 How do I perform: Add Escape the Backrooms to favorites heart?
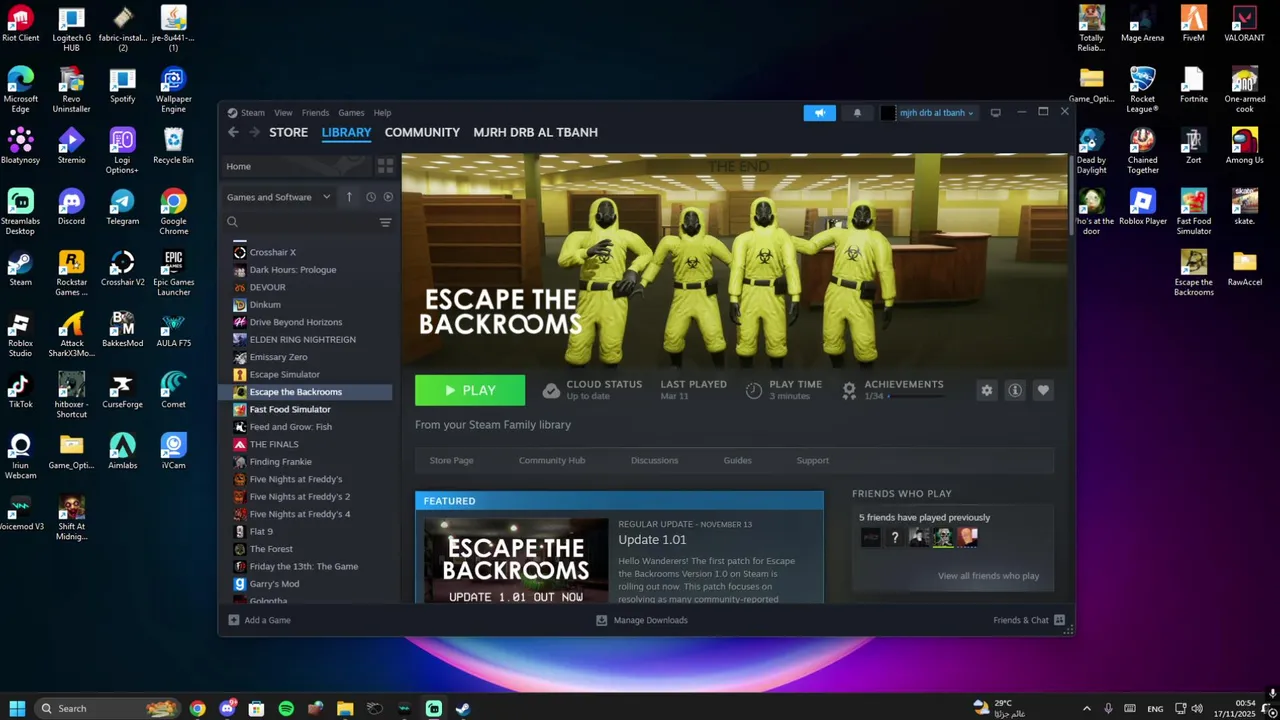pos(1043,390)
